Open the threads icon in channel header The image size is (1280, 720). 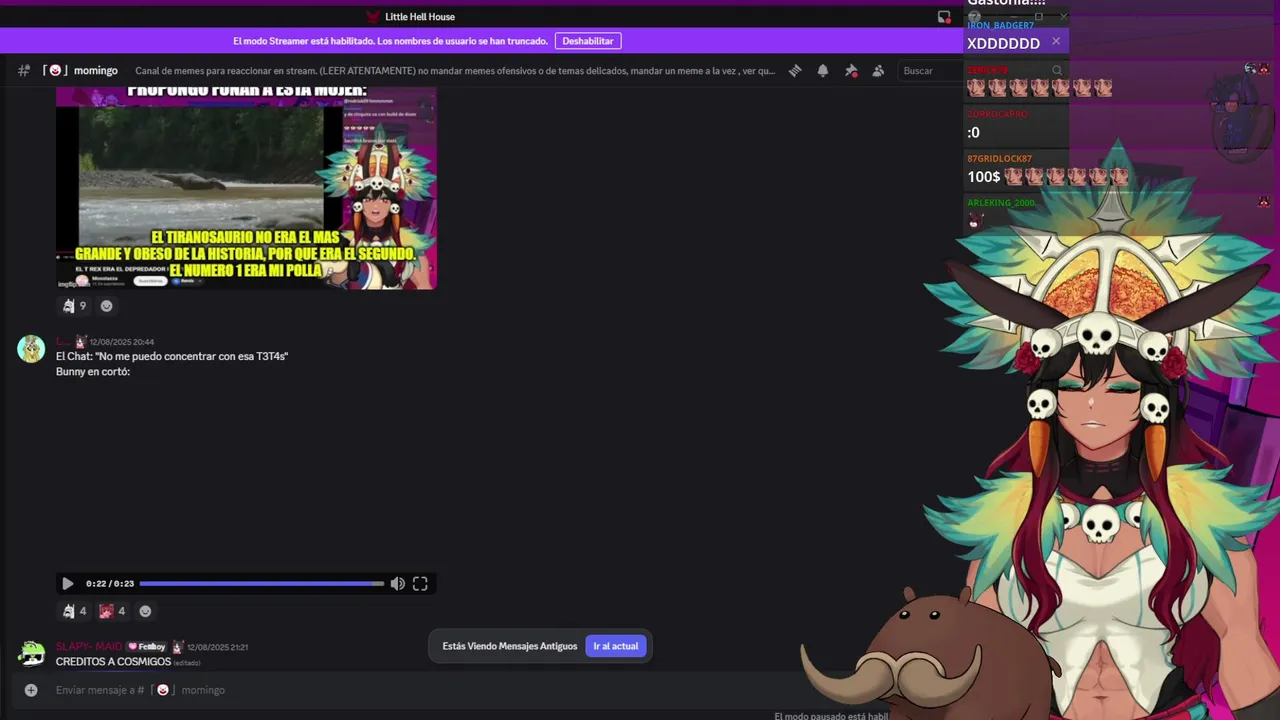[x=795, y=71]
